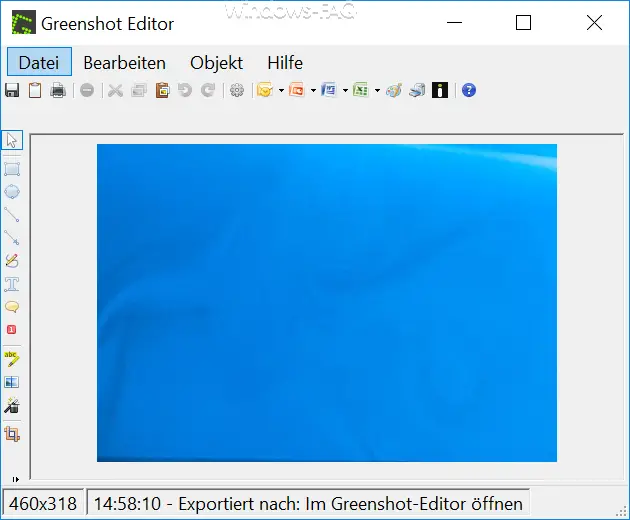Image resolution: width=630 pixels, height=520 pixels.
Task: Click the blue captured screenshot canvas
Action: 327,303
